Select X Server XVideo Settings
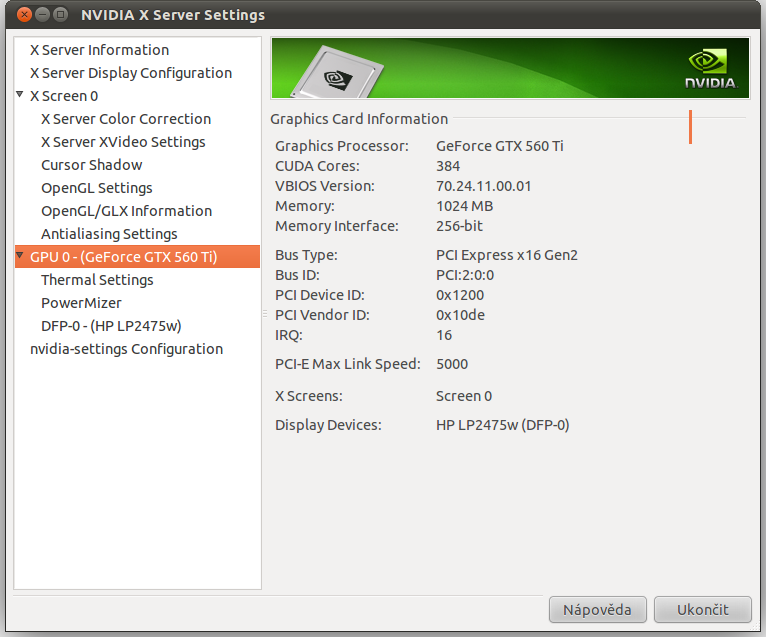Image resolution: width=766 pixels, height=637 pixels. pos(123,142)
